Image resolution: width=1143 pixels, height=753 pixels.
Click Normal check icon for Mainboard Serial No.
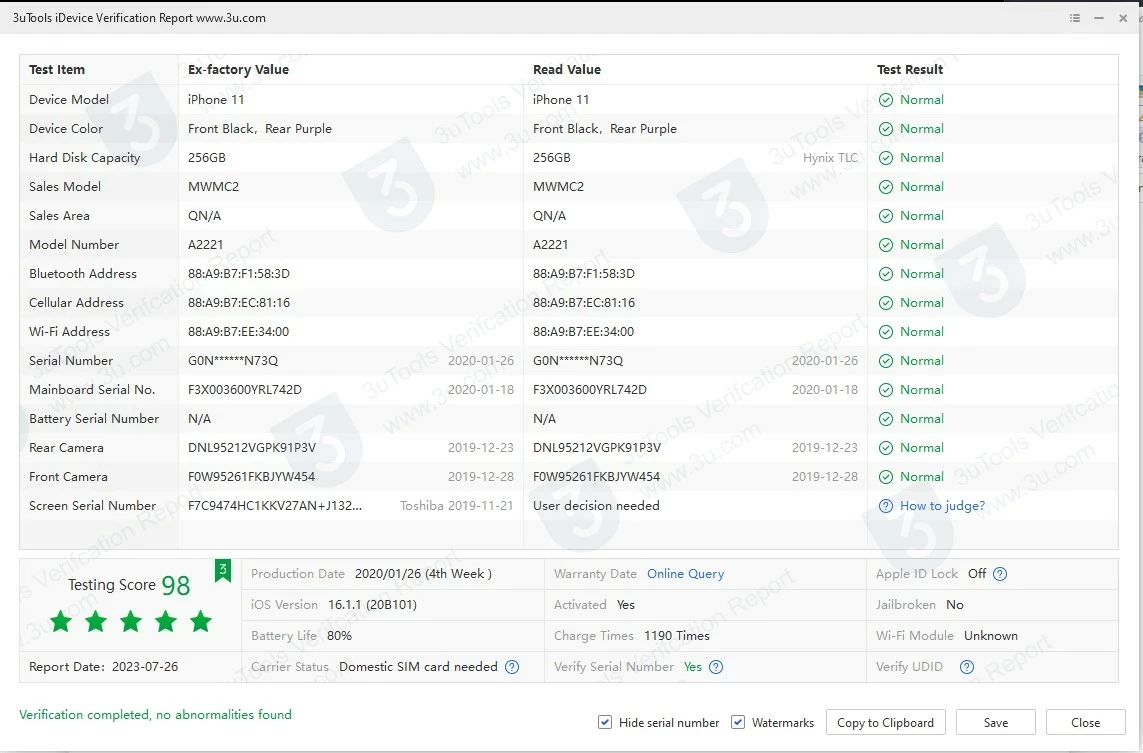point(886,390)
